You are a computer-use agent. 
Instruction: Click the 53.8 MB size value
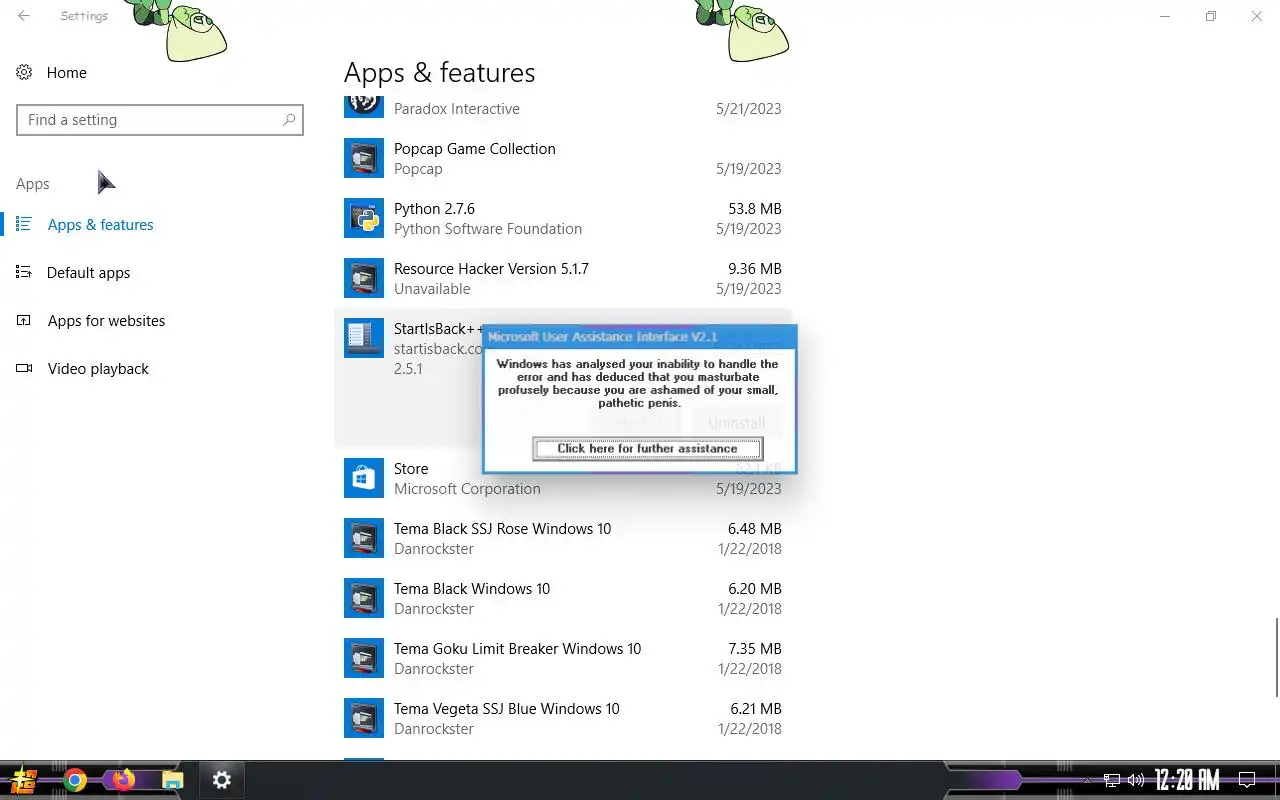[755, 209]
